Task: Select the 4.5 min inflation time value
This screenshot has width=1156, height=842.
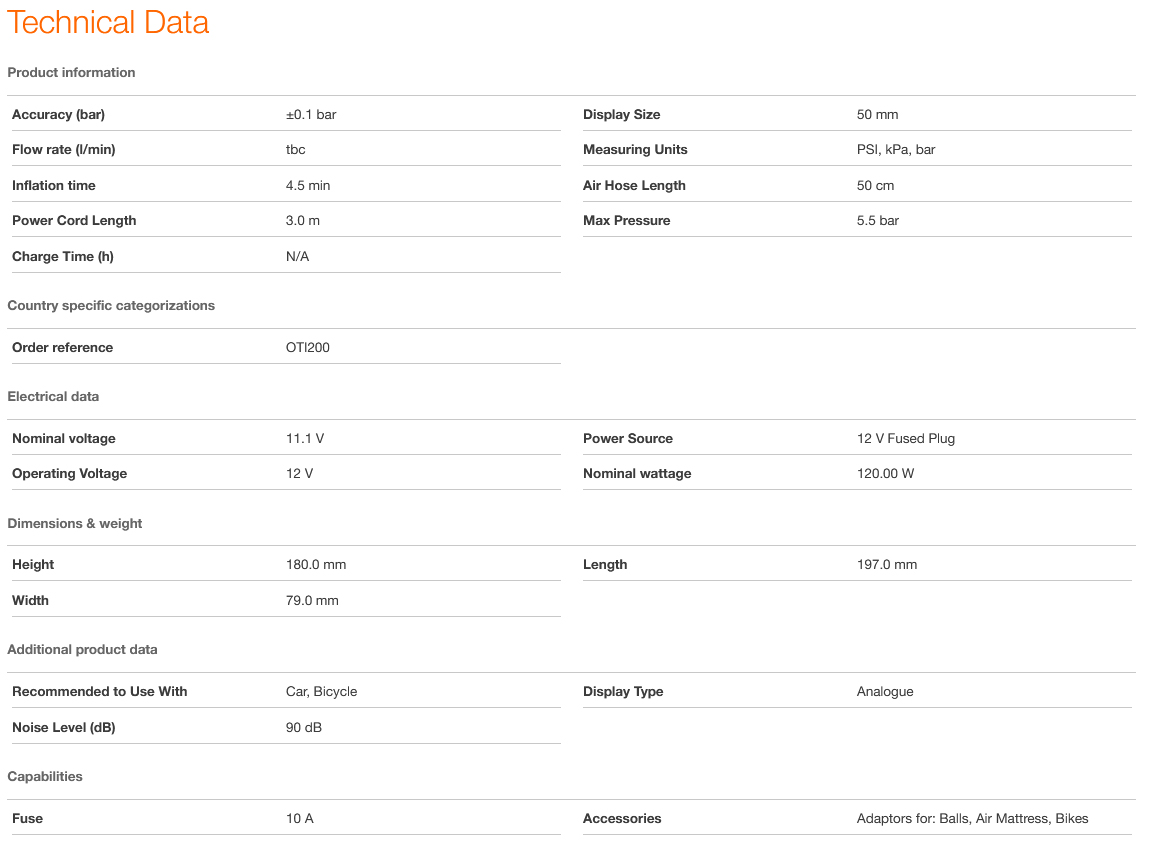Action: [308, 186]
